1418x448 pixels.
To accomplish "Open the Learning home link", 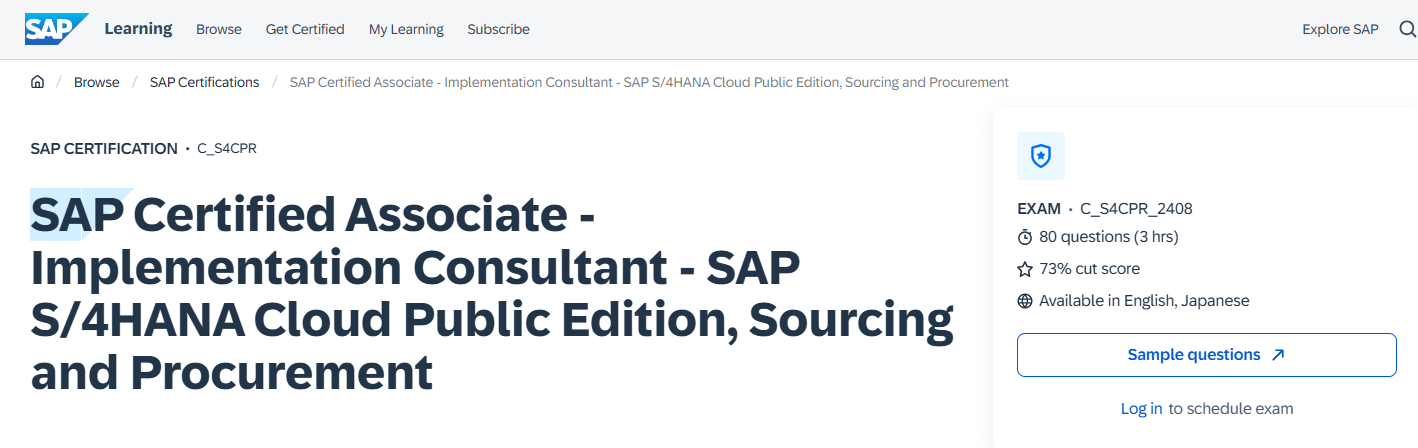I will (138, 29).
